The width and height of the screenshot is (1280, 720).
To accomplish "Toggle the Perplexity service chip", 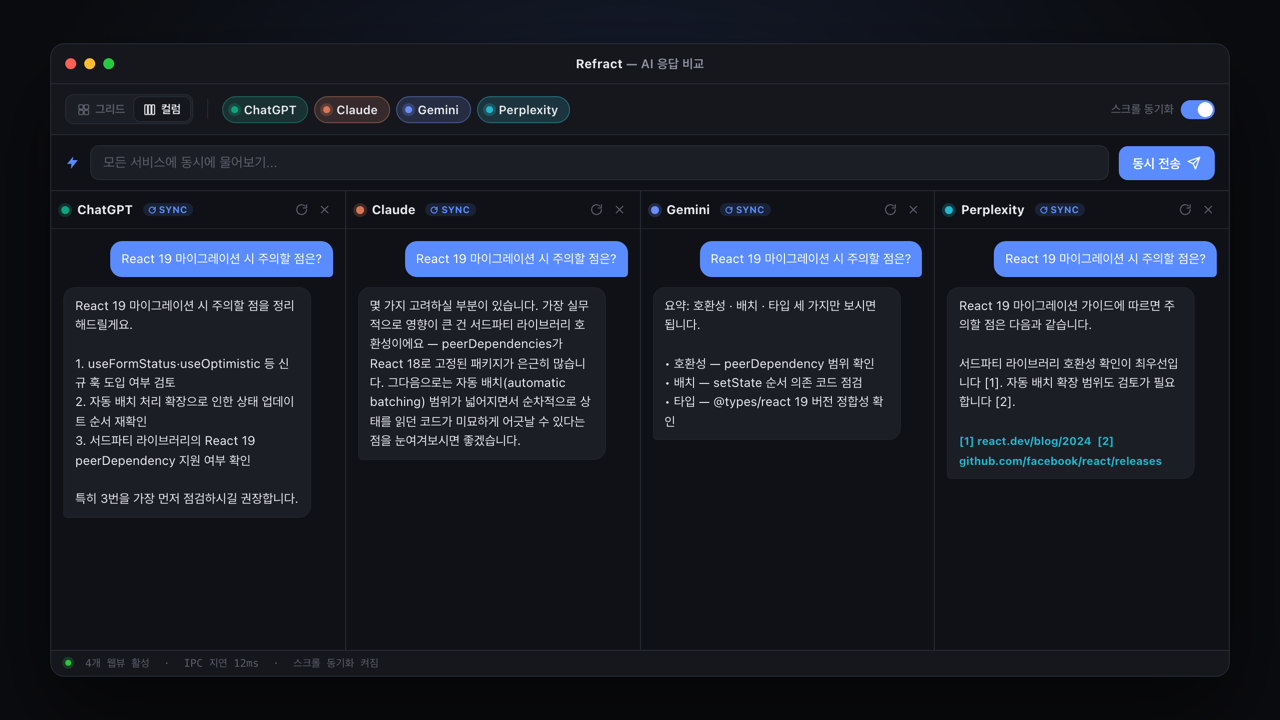I will click(x=523, y=110).
